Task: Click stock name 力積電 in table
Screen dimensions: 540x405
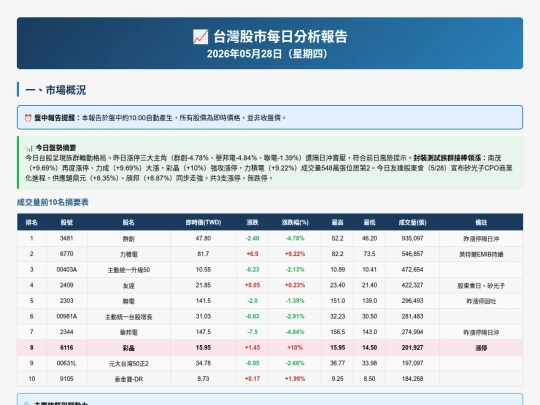Action: coord(128,254)
